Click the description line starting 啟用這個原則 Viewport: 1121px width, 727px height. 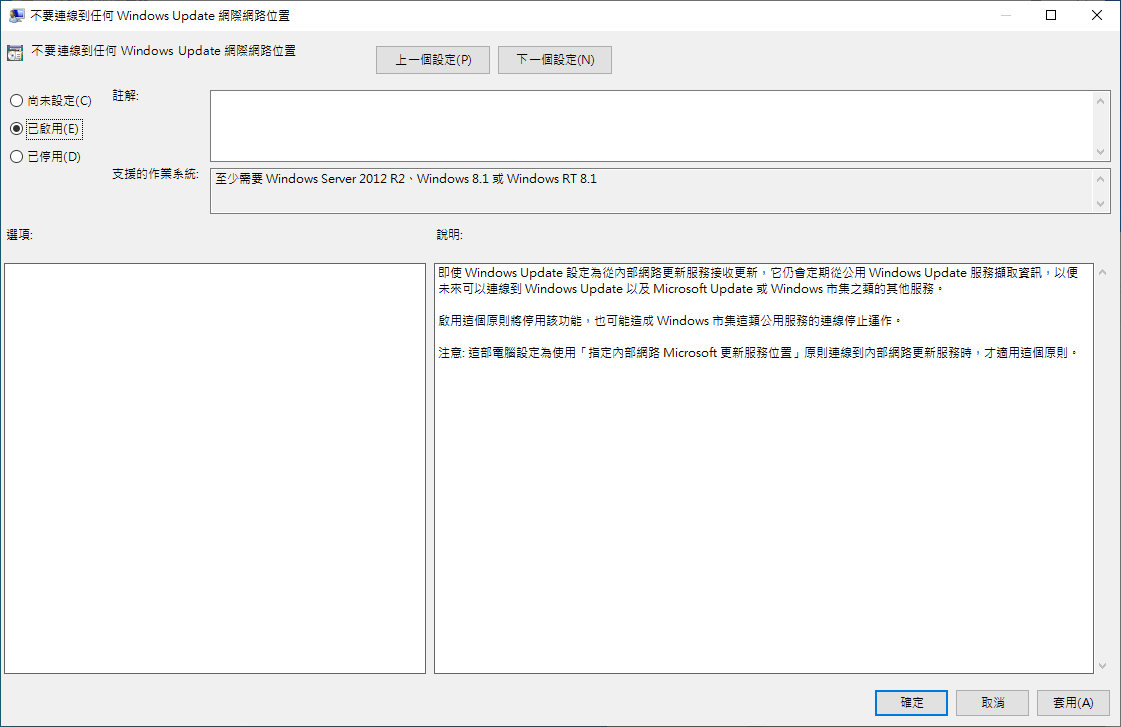coord(670,321)
